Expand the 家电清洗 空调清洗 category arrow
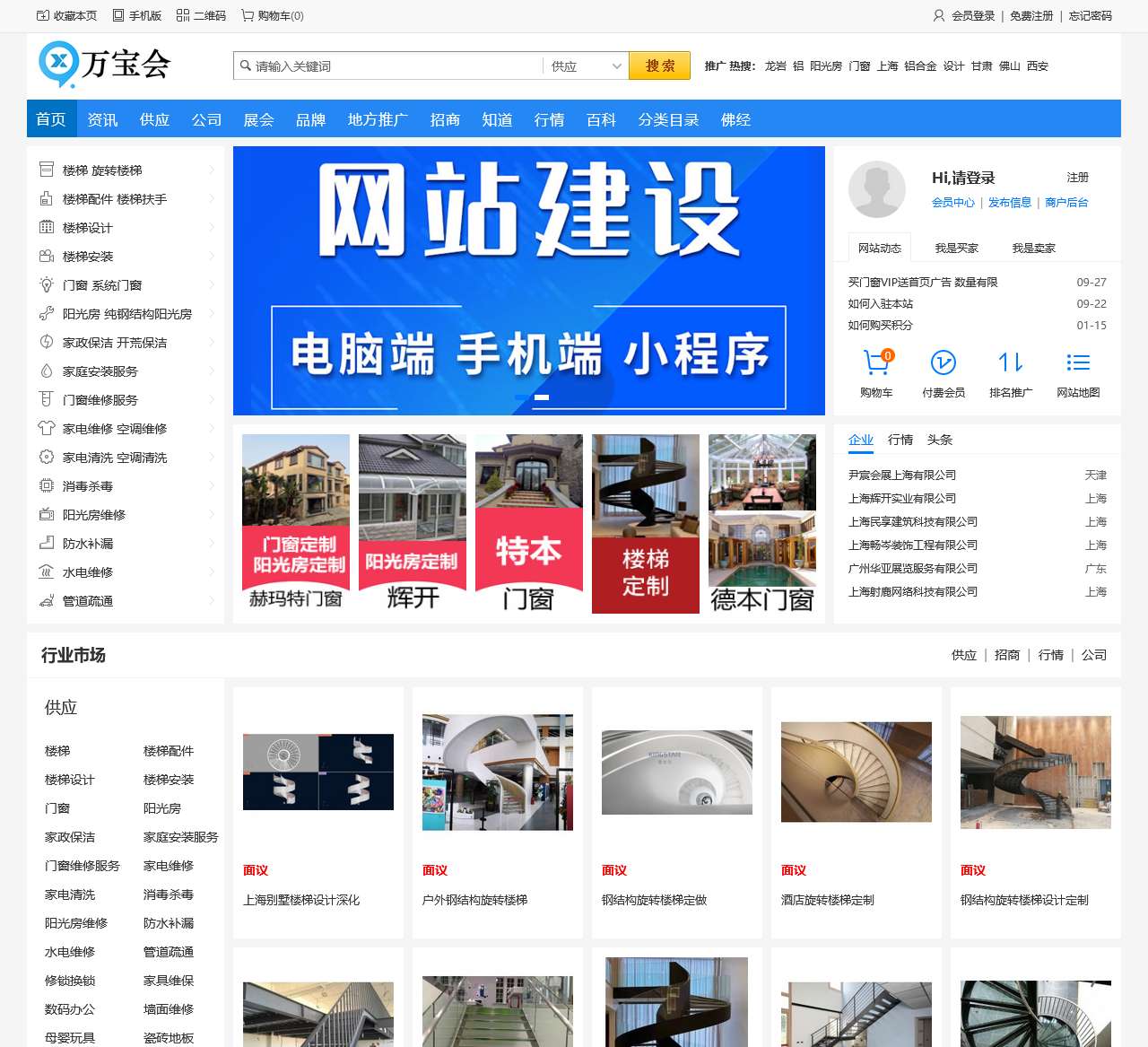The height and width of the screenshot is (1047, 1148). [x=212, y=457]
